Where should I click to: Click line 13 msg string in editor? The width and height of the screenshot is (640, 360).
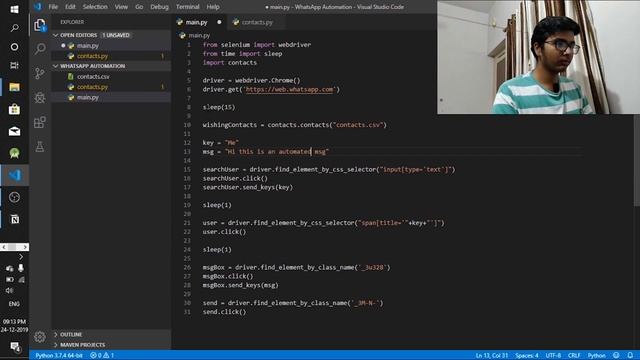pos(277,151)
